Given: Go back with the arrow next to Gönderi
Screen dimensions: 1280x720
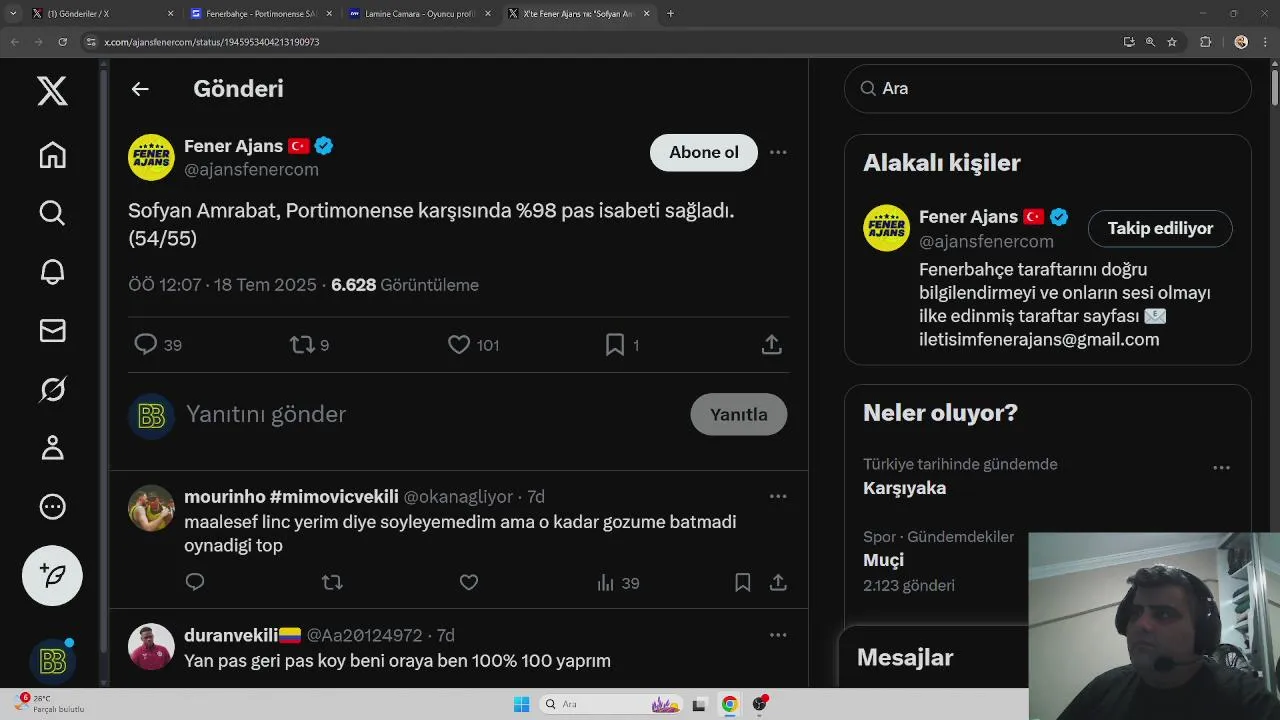Looking at the screenshot, I should click(140, 89).
